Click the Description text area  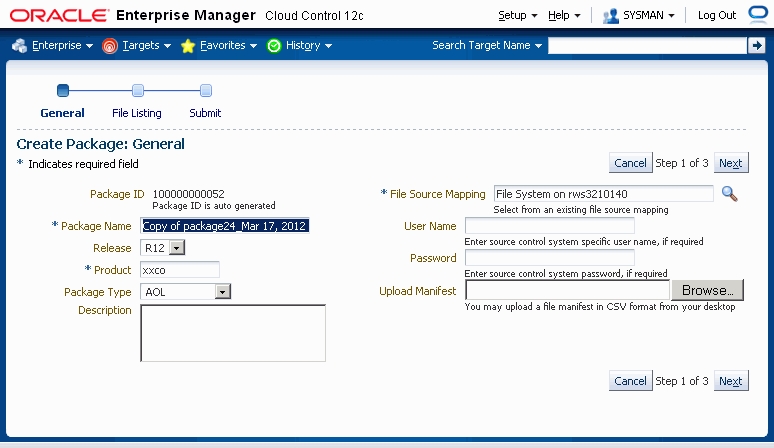(233, 333)
